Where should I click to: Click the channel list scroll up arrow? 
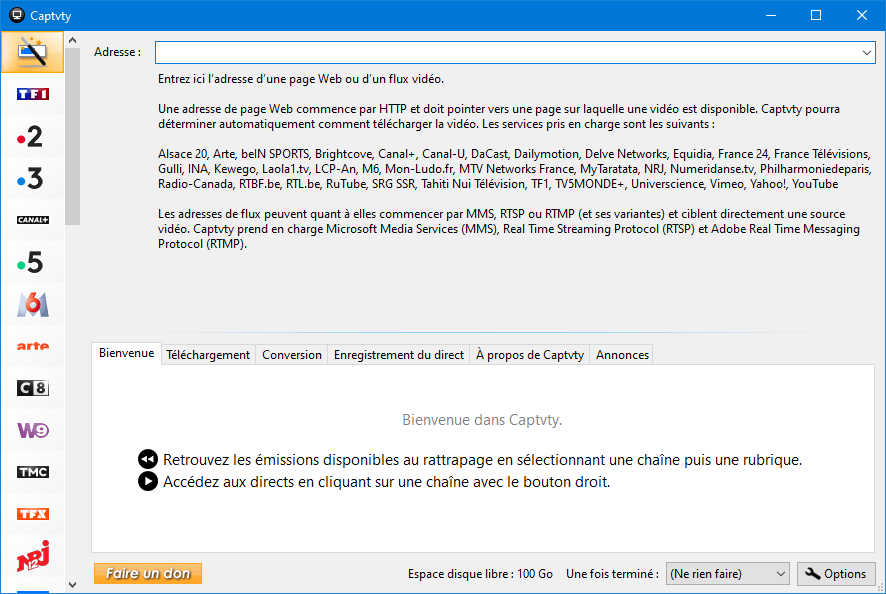(72, 40)
